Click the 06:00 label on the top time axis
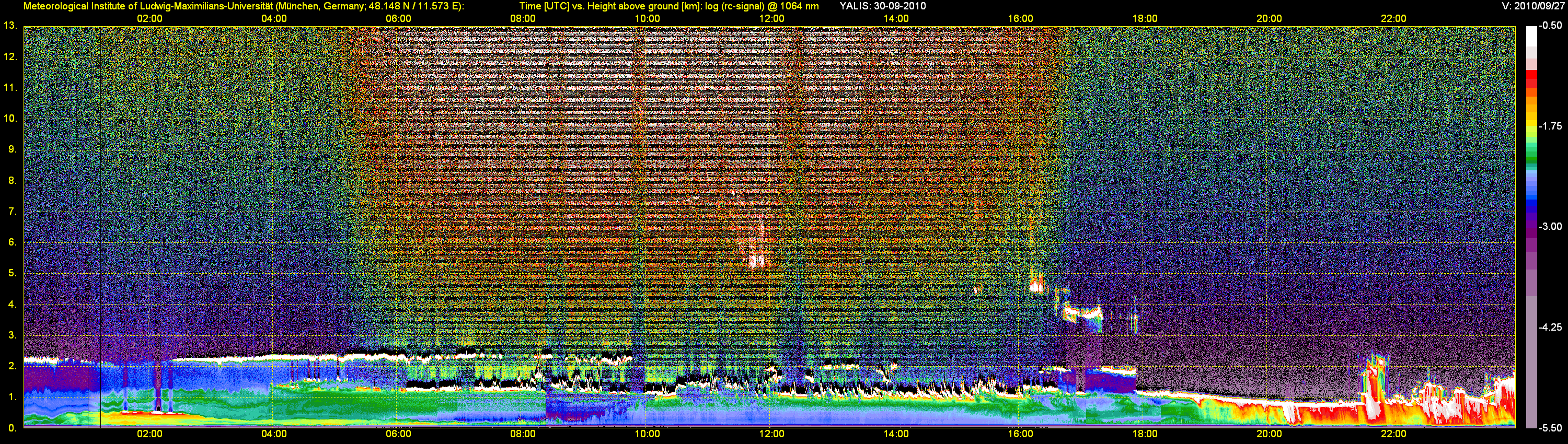The height and width of the screenshot is (444, 1568). tap(398, 19)
